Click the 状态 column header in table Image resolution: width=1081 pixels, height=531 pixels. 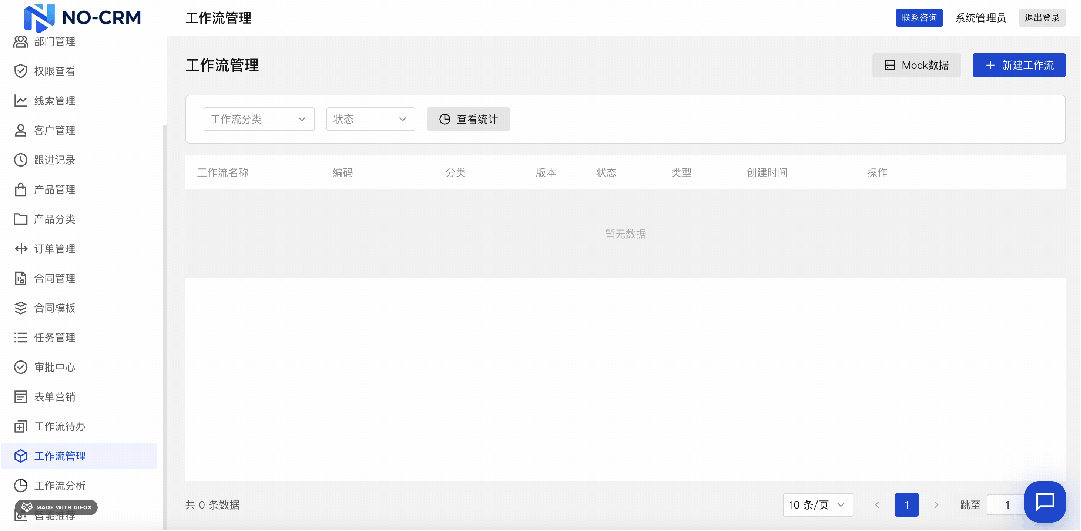click(606, 172)
